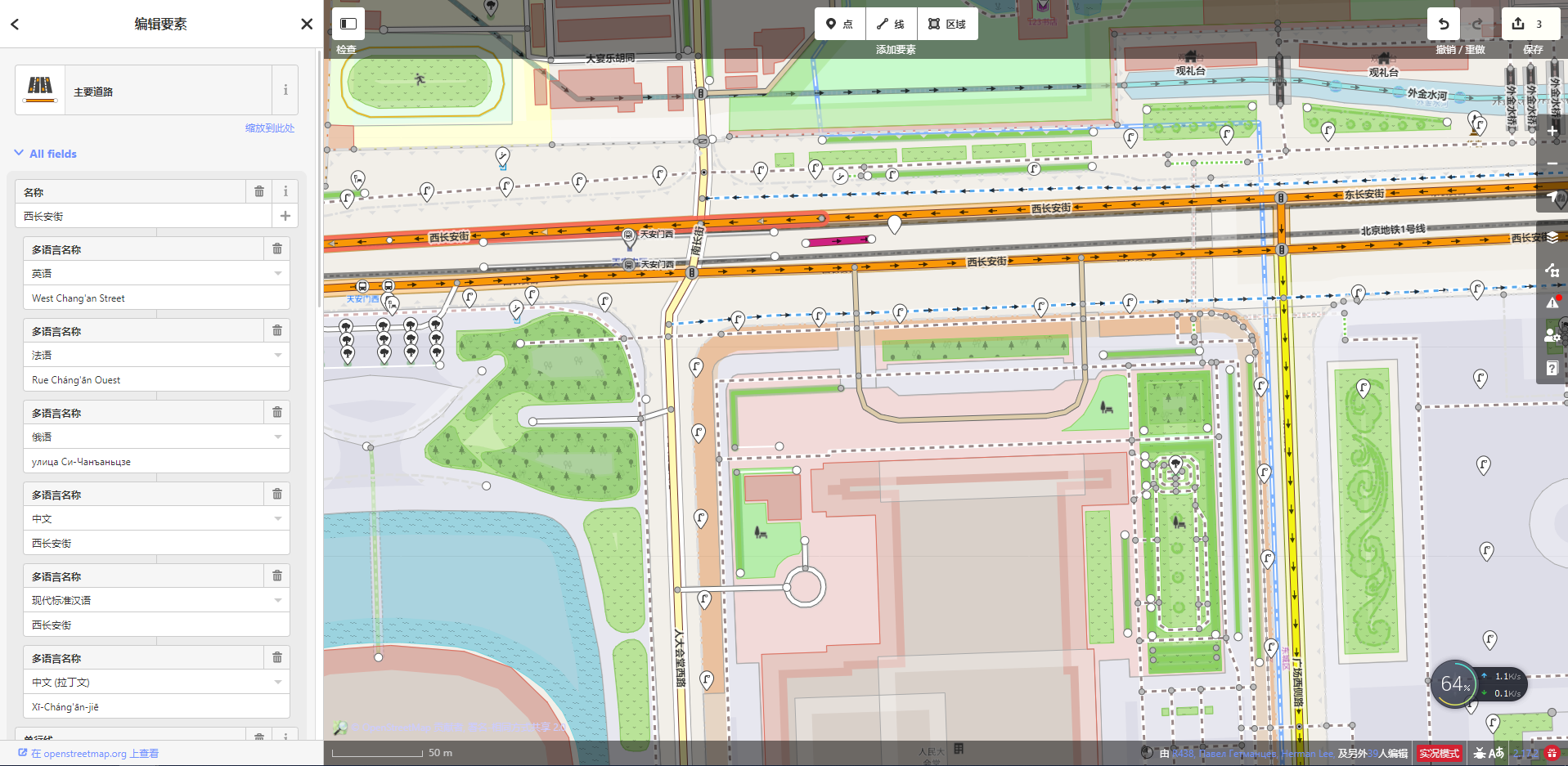Open preferences panel
This screenshot has width=1568, height=766.
click(1552, 335)
